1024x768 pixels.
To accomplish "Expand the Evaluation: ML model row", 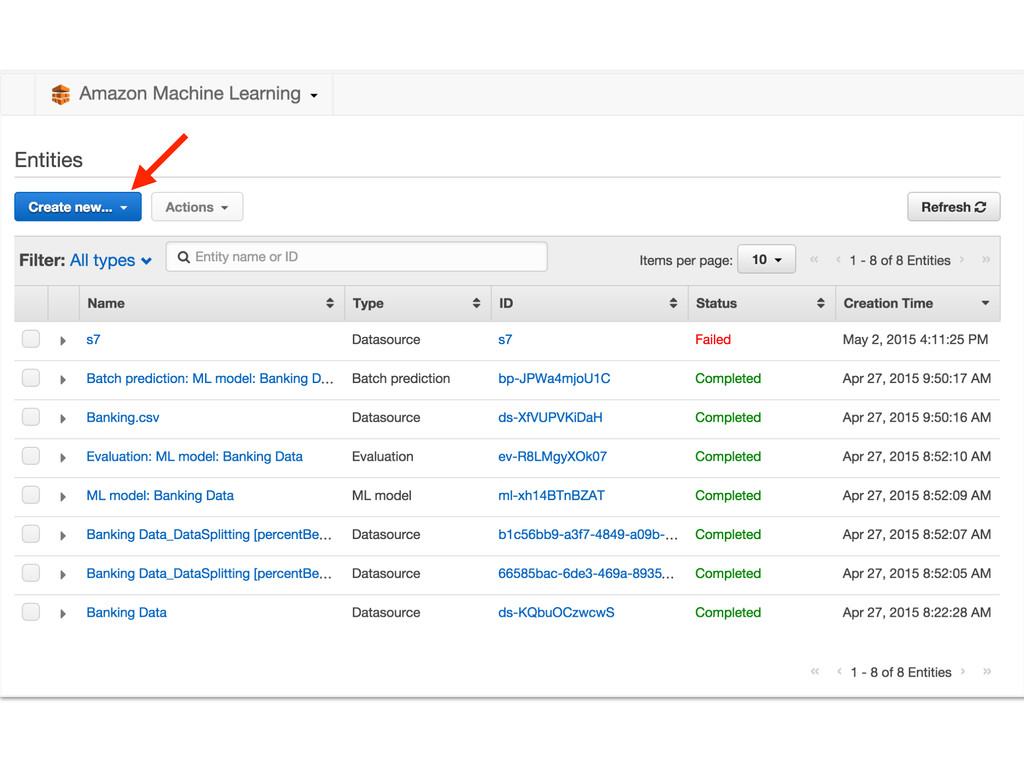I will pyautogui.click(x=63, y=458).
